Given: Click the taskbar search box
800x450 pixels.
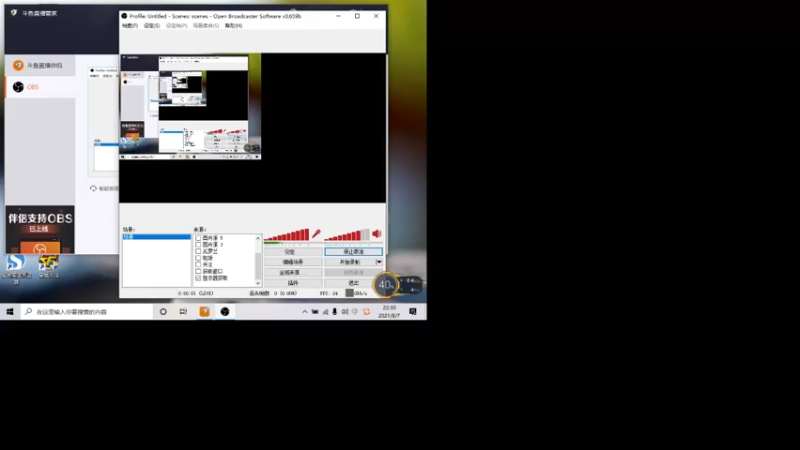Looking at the screenshot, I should click(87, 311).
